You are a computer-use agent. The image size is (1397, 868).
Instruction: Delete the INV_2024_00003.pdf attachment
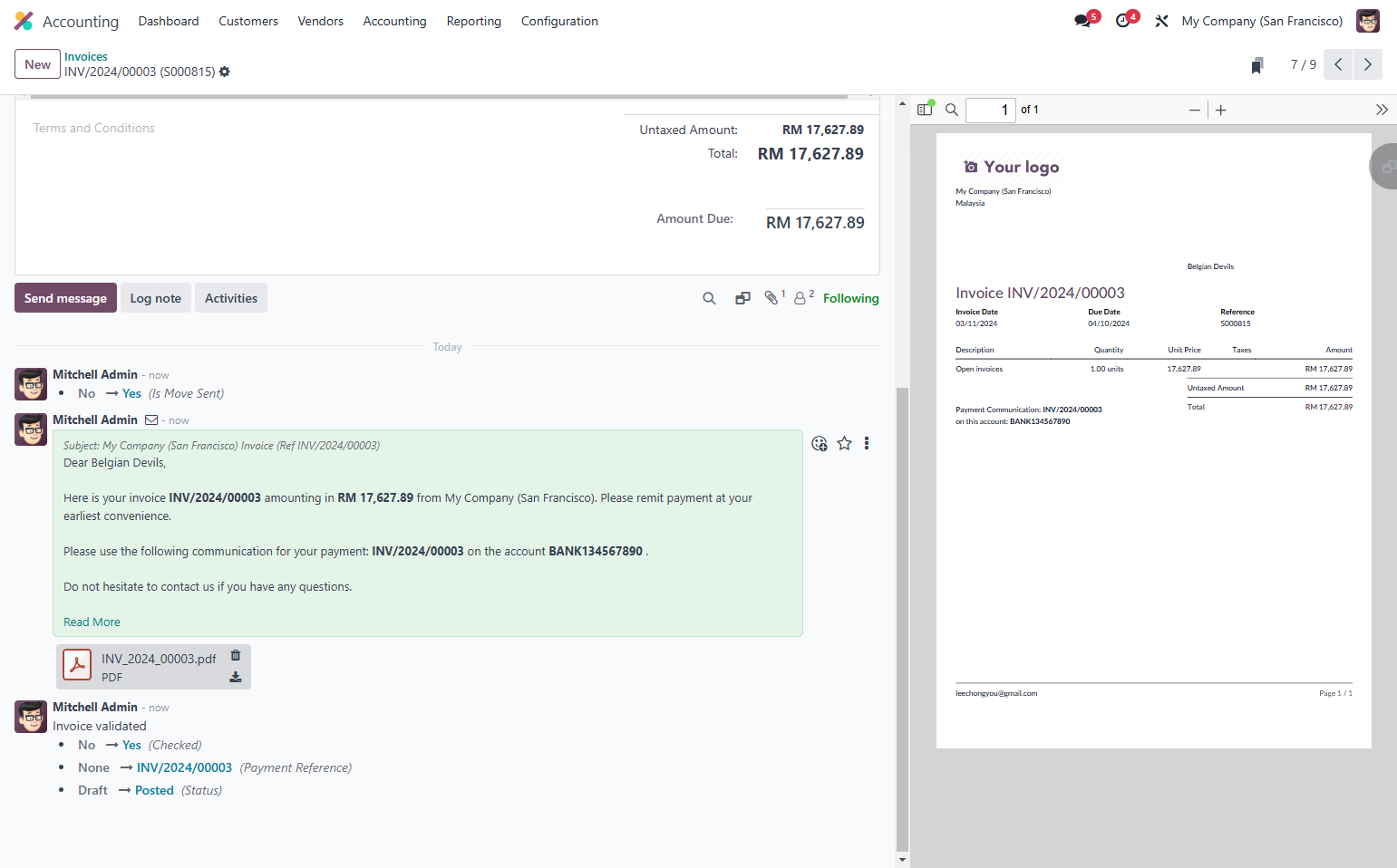click(x=236, y=655)
